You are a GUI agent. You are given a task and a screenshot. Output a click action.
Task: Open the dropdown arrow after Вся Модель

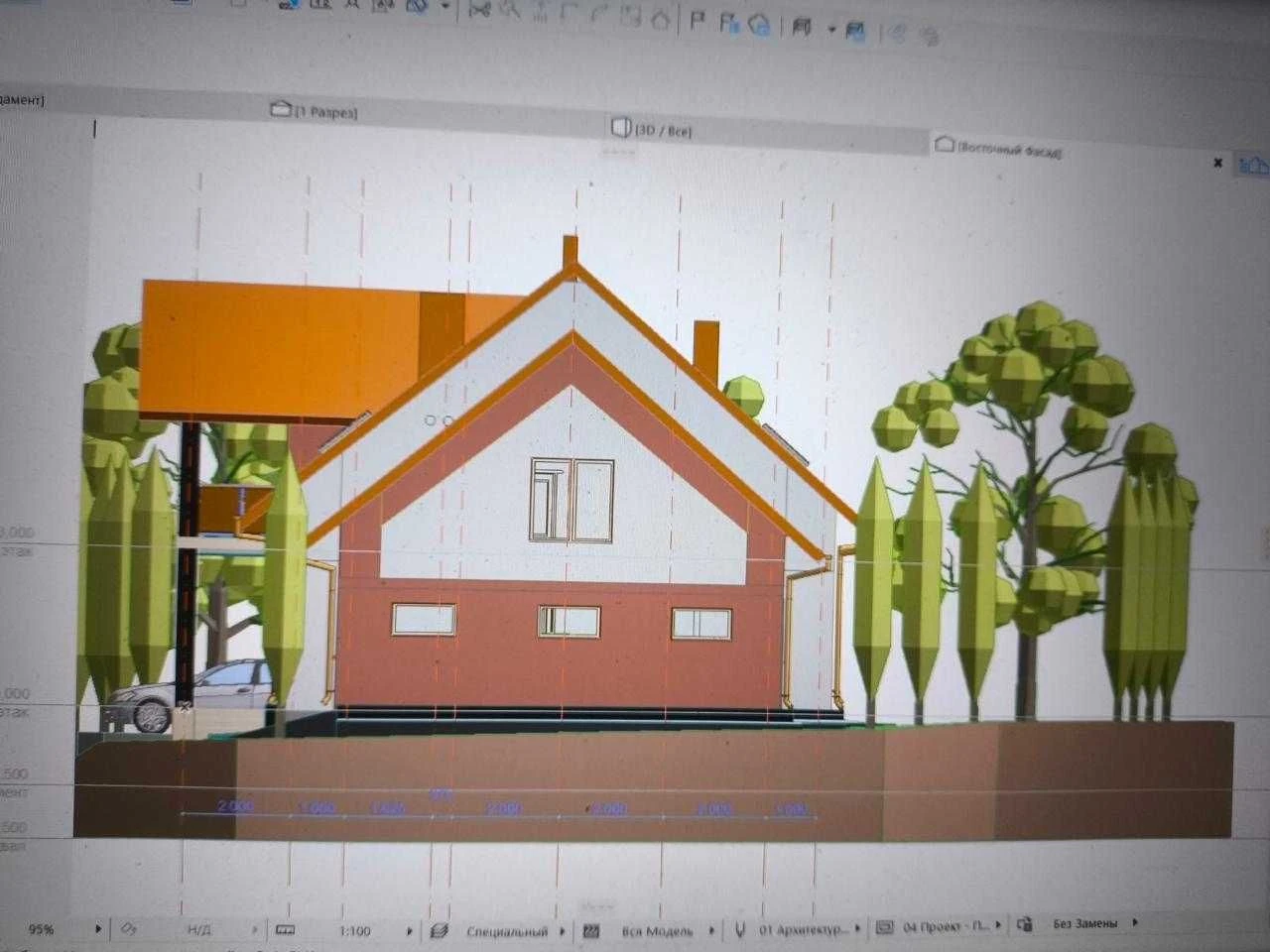pyautogui.click(x=711, y=930)
